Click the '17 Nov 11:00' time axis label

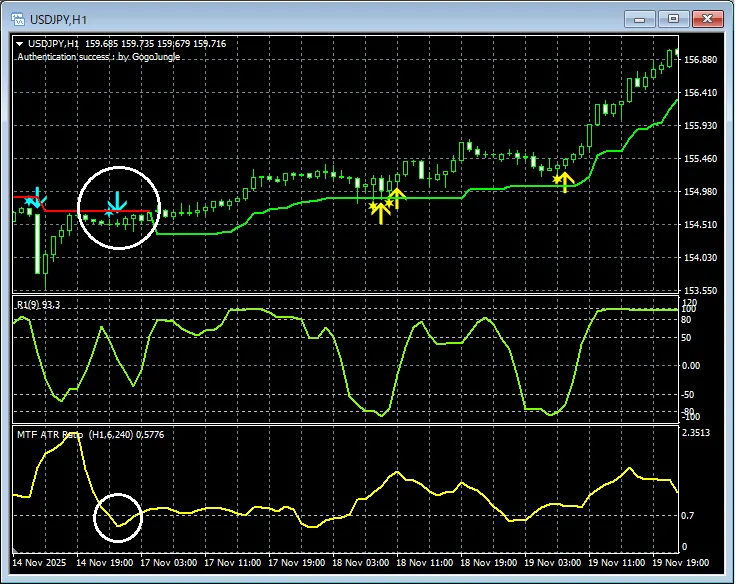[233, 562]
